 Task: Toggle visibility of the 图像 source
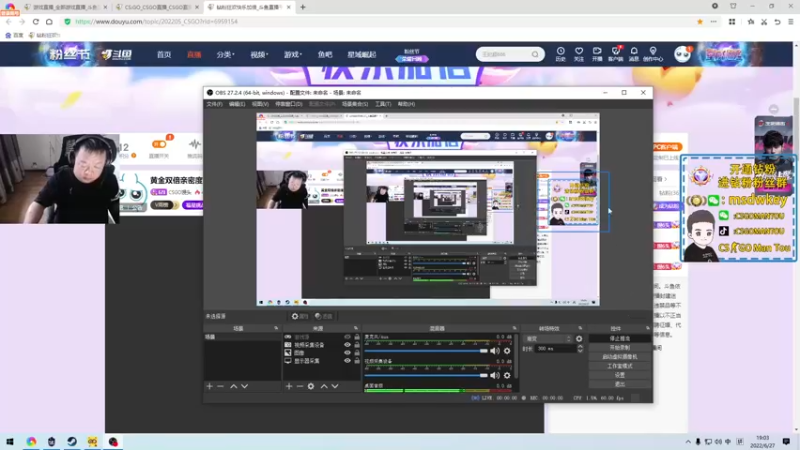click(347, 353)
